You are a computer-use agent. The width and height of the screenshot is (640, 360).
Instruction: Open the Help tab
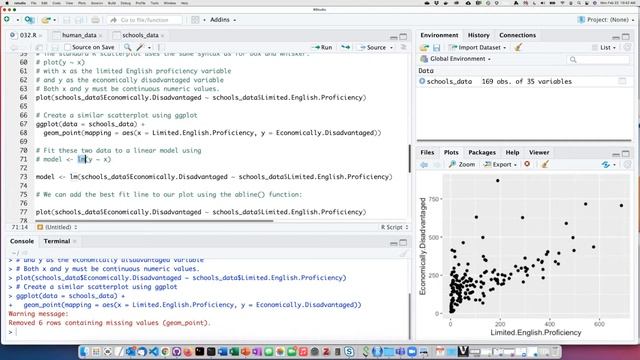pyautogui.click(x=512, y=152)
